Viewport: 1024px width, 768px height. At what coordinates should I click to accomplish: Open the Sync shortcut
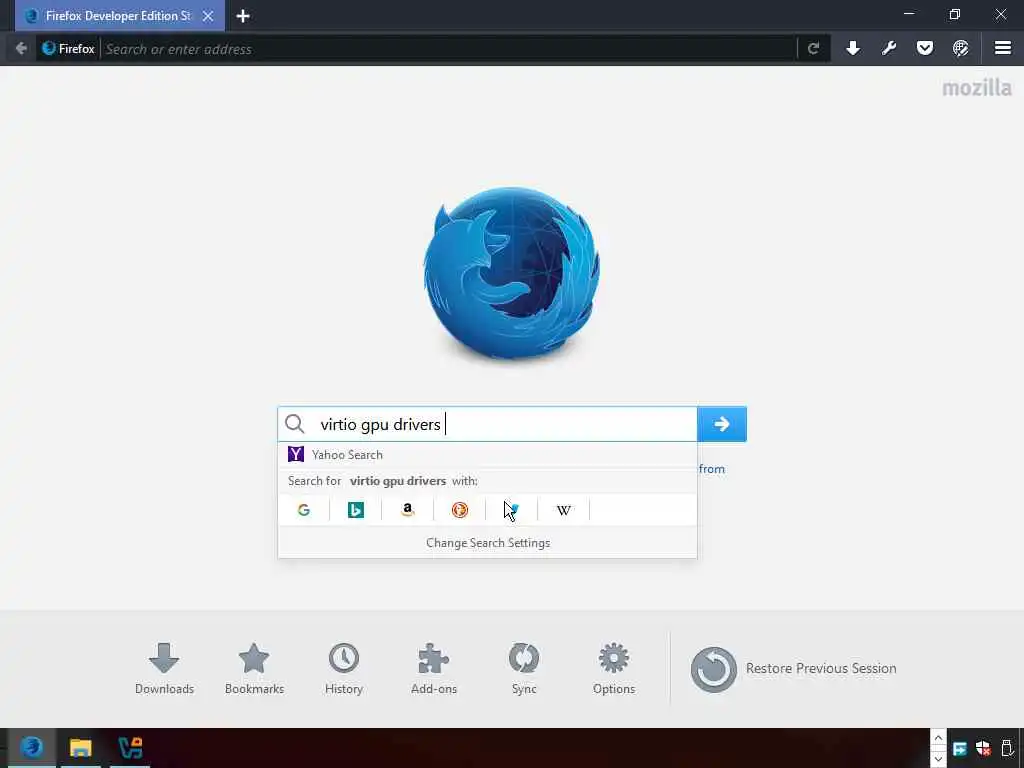pos(524,669)
